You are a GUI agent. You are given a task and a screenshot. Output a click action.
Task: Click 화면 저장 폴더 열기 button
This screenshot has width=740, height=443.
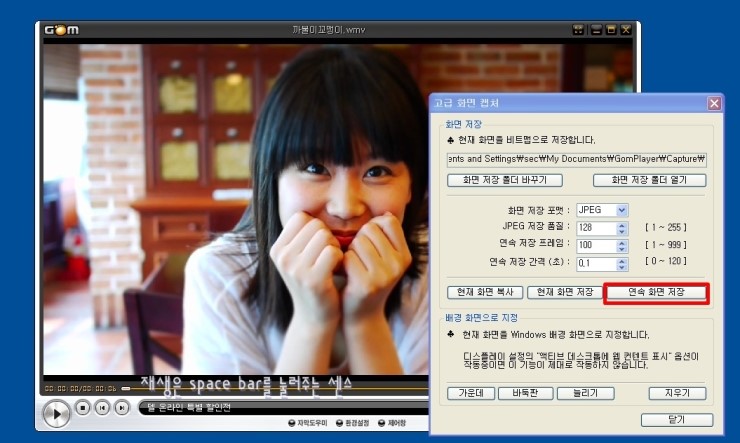[x=649, y=180]
